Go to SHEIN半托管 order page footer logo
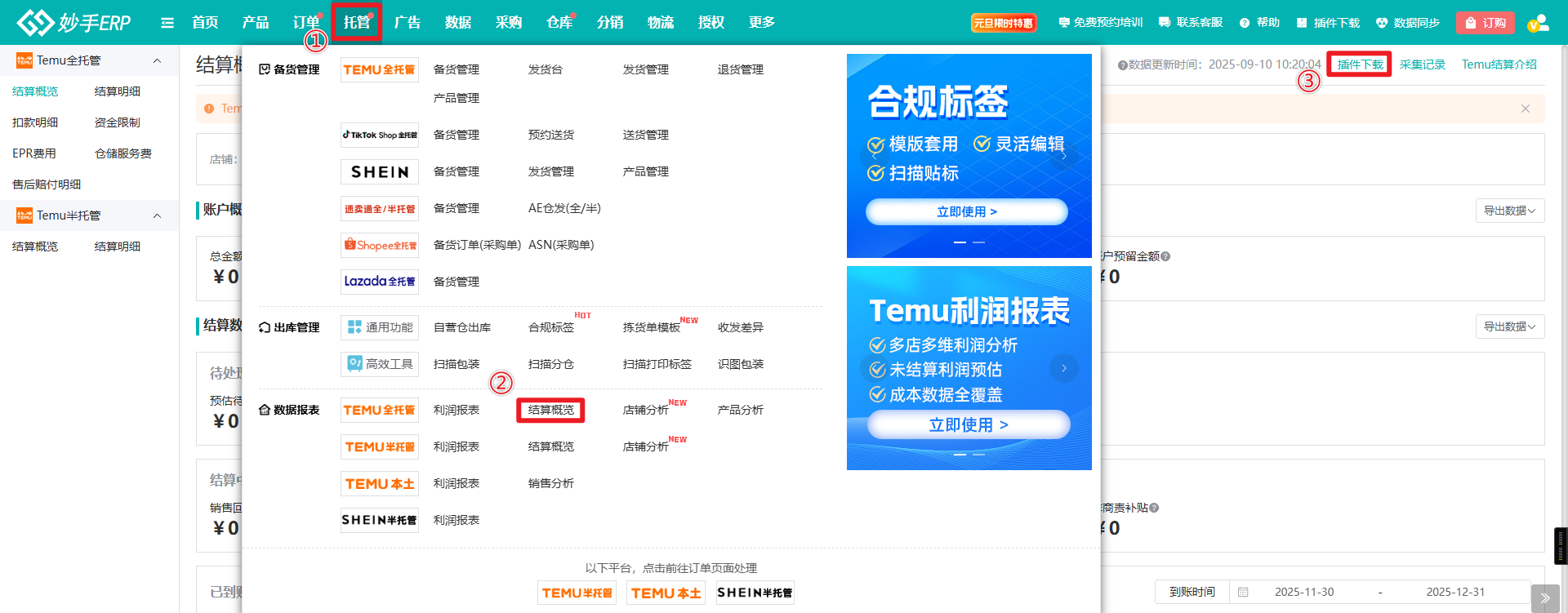The image size is (1568, 613). click(x=755, y=593)
